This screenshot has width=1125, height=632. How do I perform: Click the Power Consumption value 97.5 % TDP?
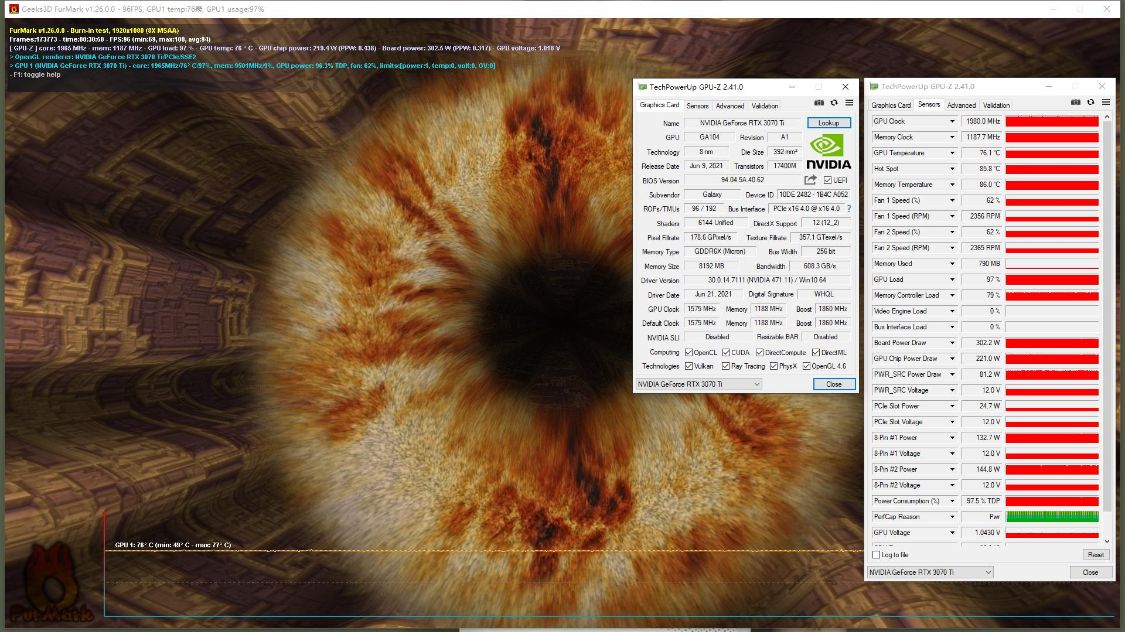pyautogui.click(x=982, y=501)
